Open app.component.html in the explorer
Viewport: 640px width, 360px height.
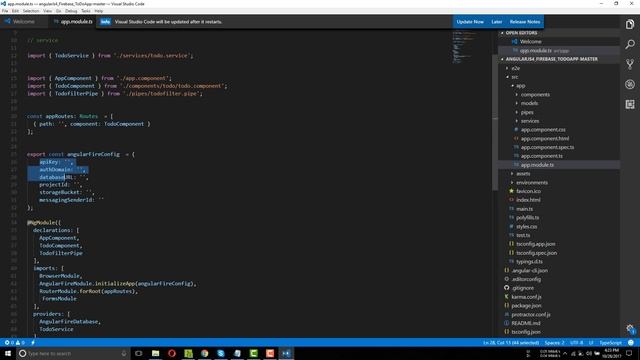(544, 139)
